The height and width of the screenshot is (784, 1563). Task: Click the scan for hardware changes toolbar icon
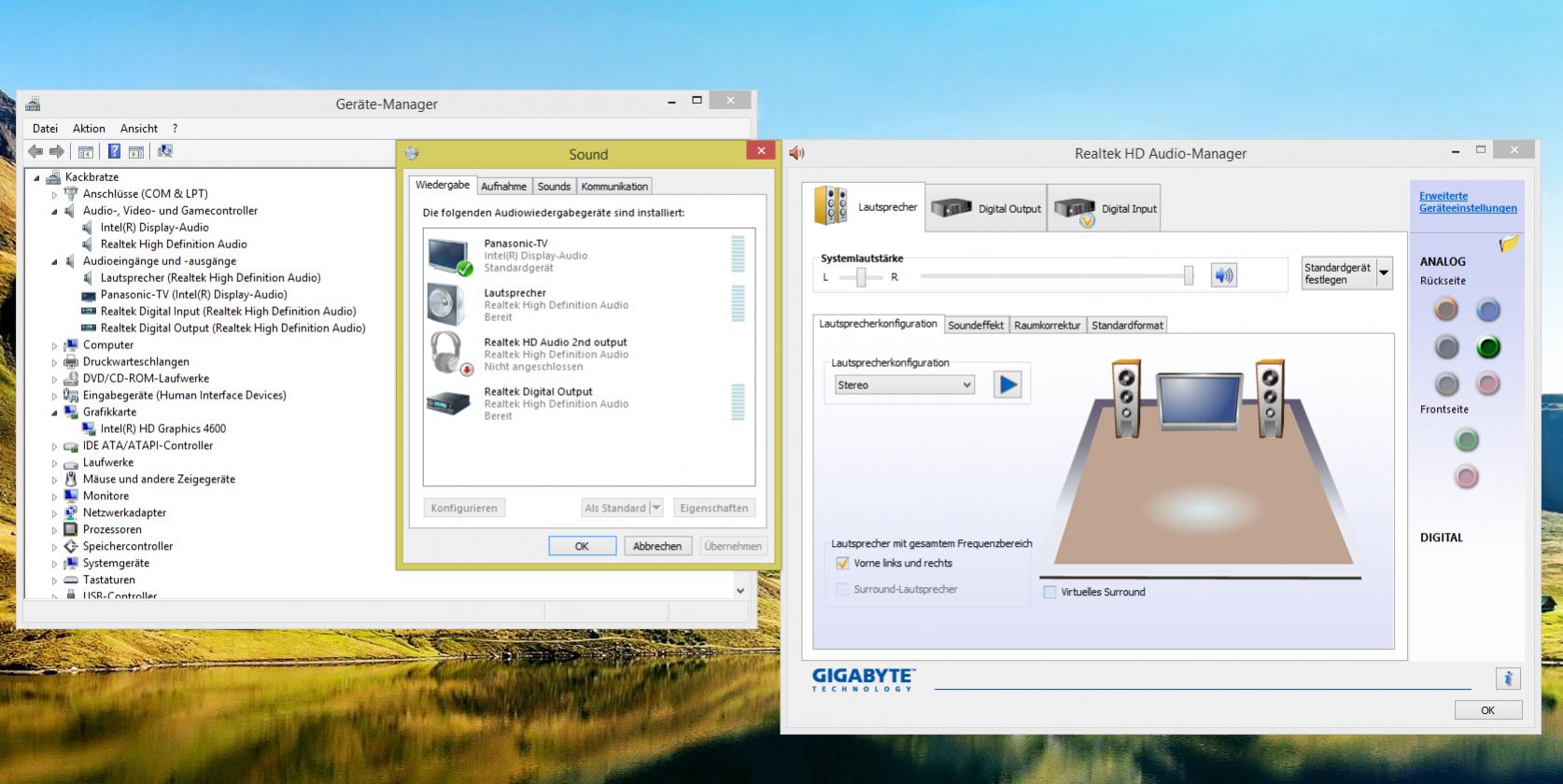pyautogui.click(x=165, y=151)
